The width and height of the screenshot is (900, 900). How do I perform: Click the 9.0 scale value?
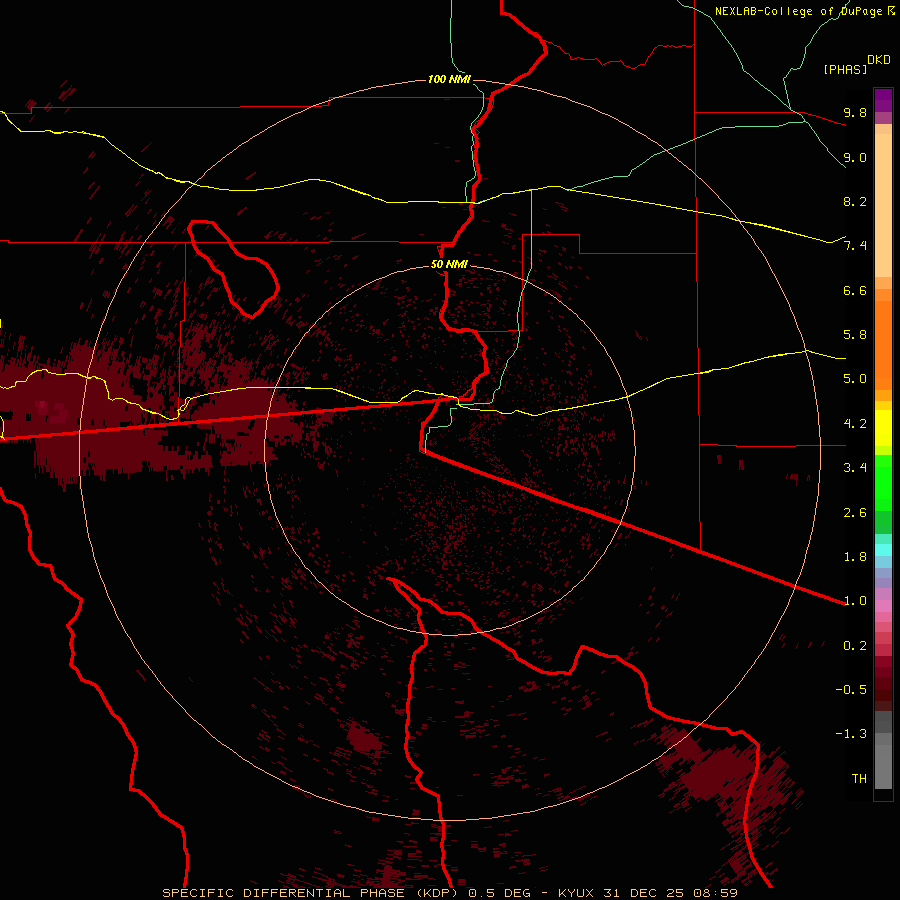click(855, 157)
